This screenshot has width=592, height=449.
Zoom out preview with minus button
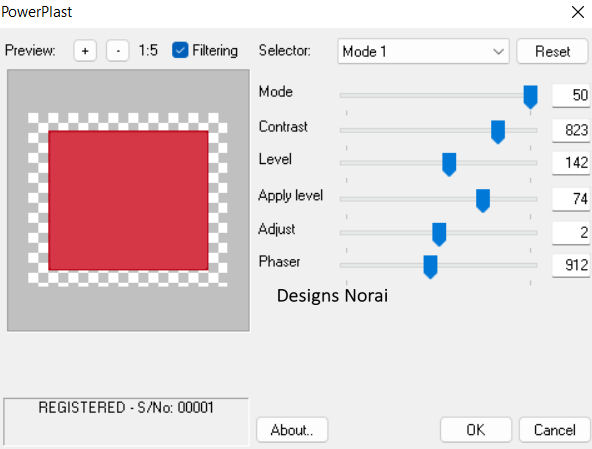(118, 51)
